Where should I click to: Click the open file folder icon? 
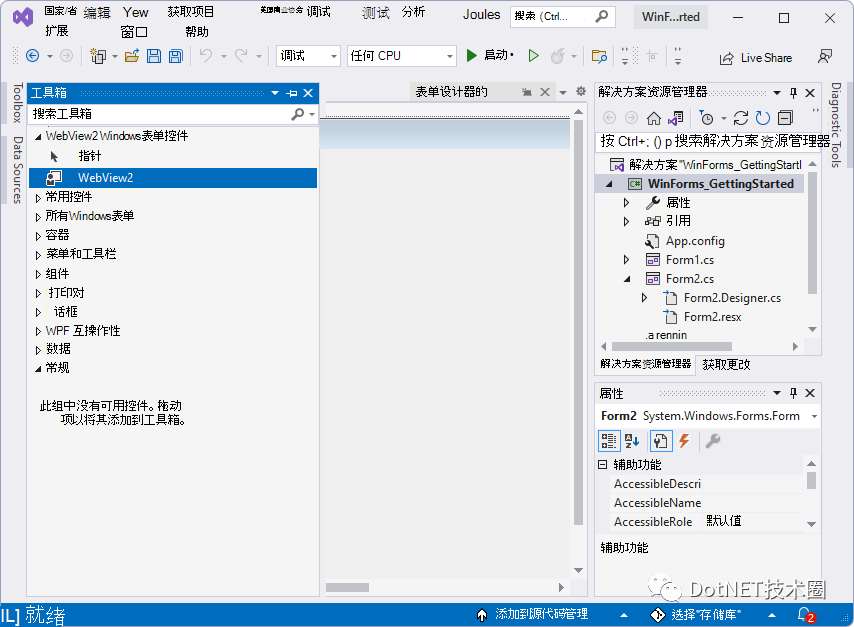coord(132,56)
